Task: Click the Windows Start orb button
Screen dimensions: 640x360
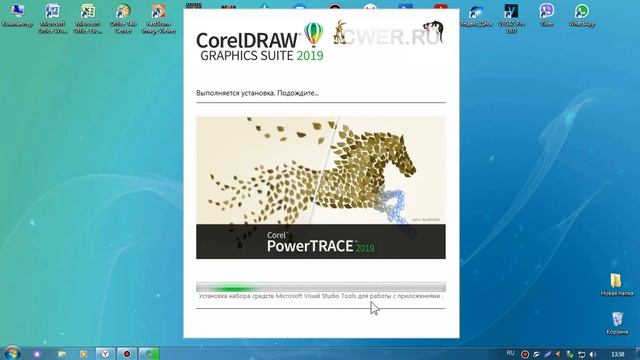Action: point(12,353)
